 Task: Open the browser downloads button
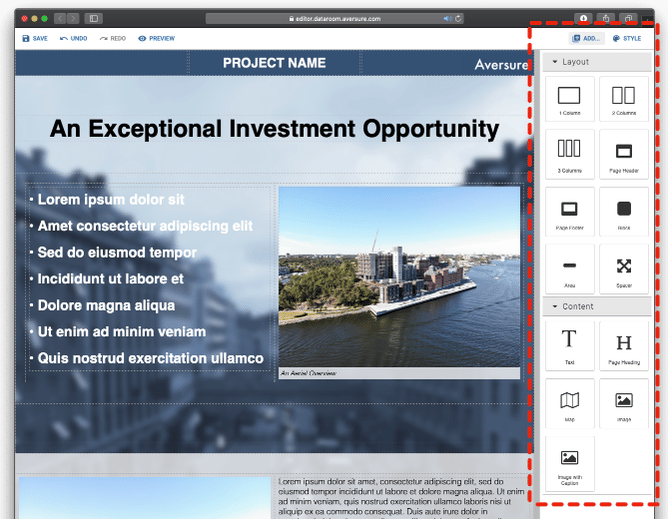(583, 18)
